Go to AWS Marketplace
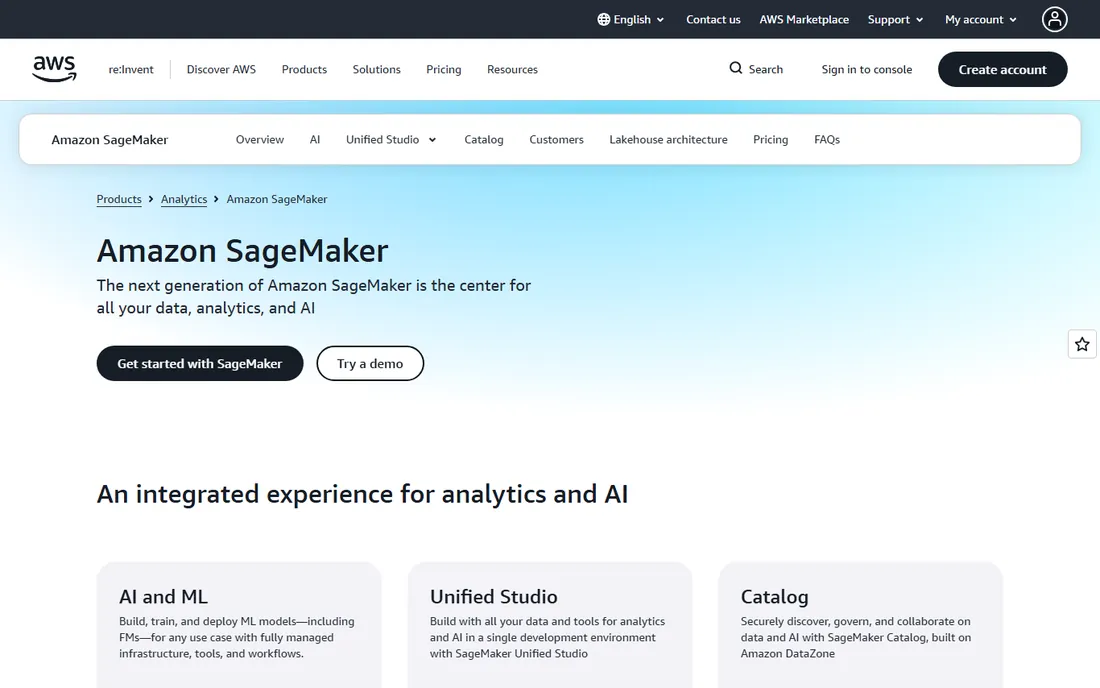The width and height of the screenshot is (1100, 688). pyautogui.click(x=804, y=20)
